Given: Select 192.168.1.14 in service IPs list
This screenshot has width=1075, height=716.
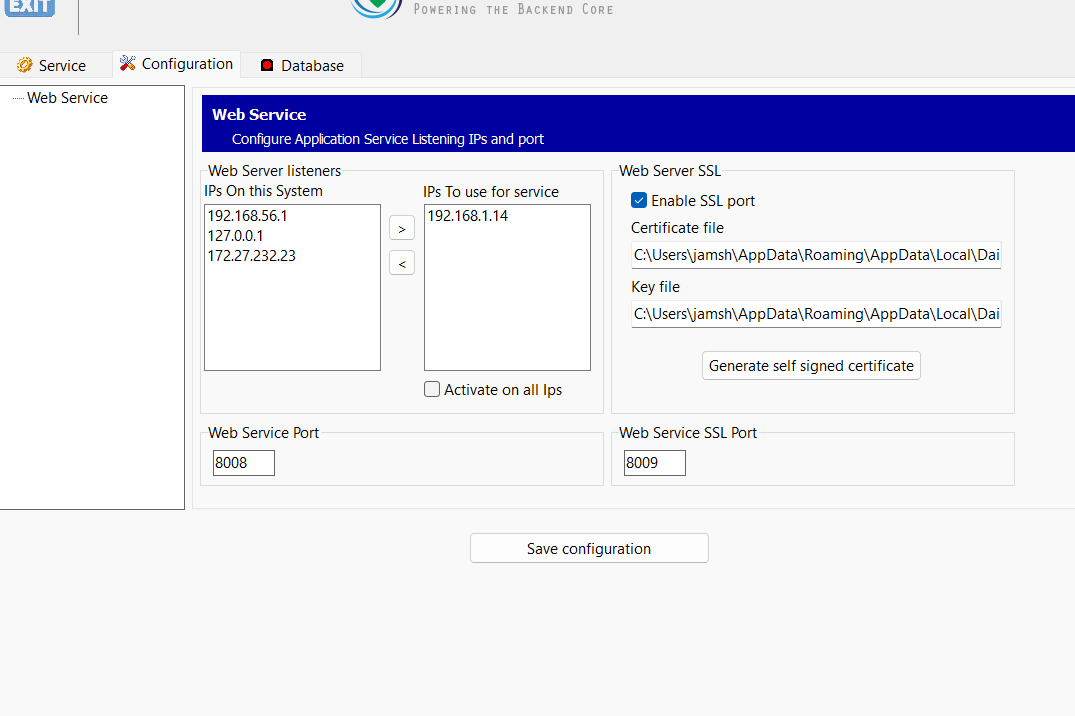Looking at the screenshot, I should click(x=467, y=216).
